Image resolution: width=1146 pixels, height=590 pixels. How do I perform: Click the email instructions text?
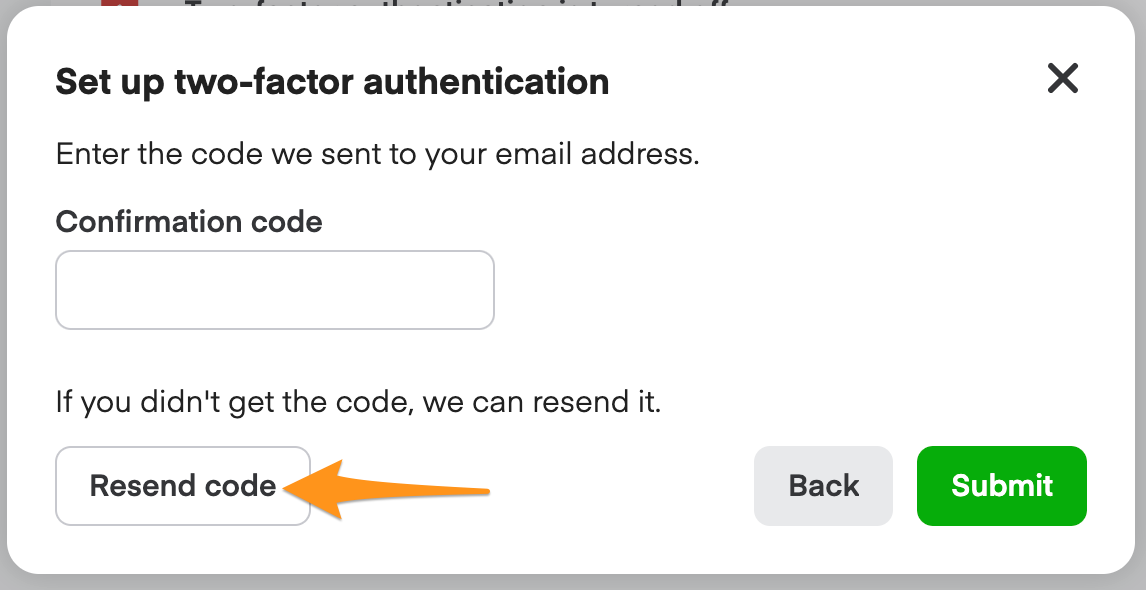[378, 154]
